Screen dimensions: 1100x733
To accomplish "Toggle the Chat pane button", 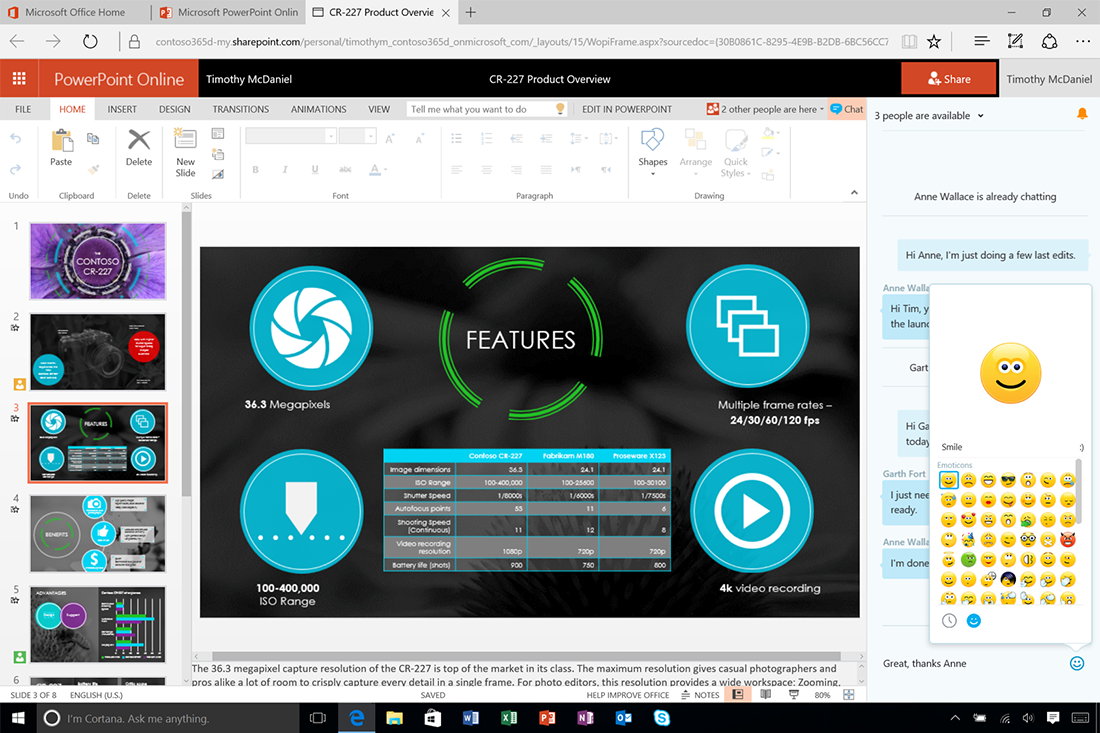I will (846, 109).
